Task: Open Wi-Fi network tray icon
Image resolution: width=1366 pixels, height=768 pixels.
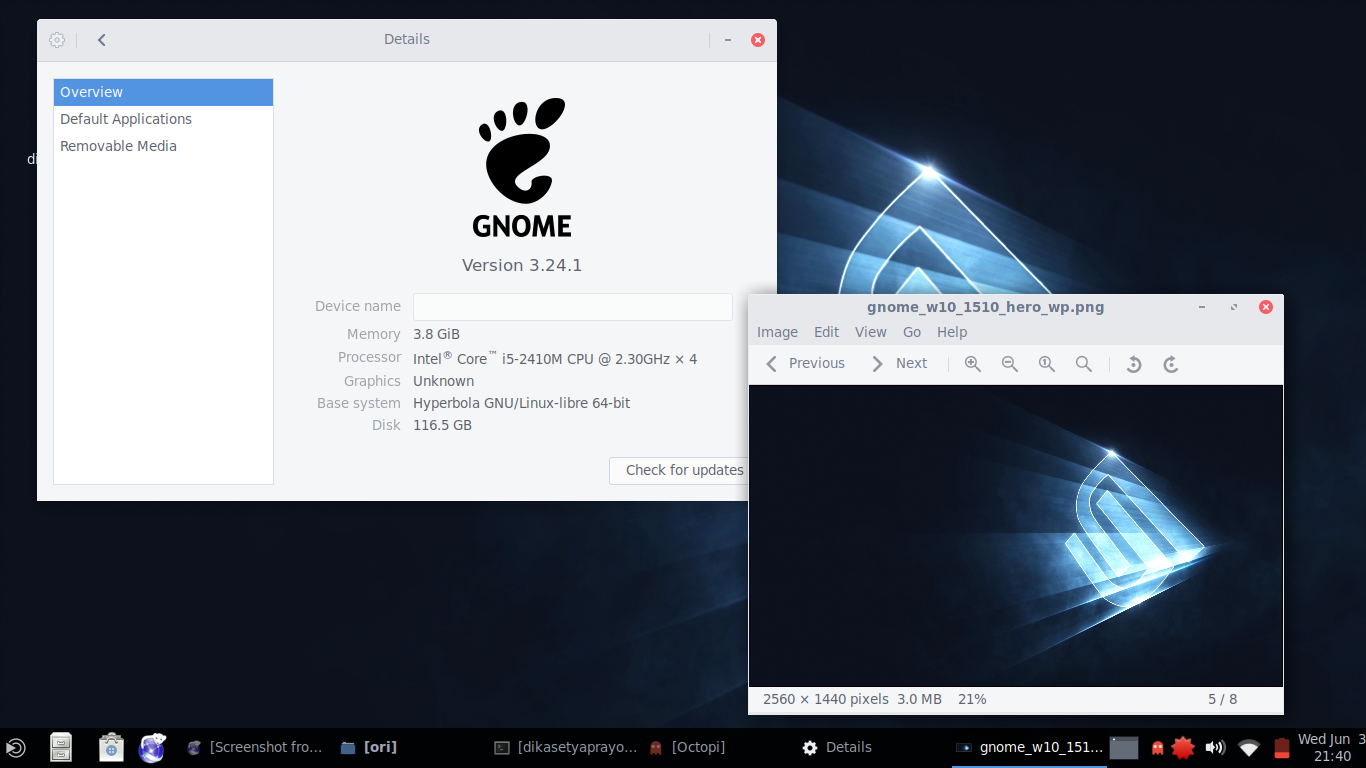Action: 1248,748
